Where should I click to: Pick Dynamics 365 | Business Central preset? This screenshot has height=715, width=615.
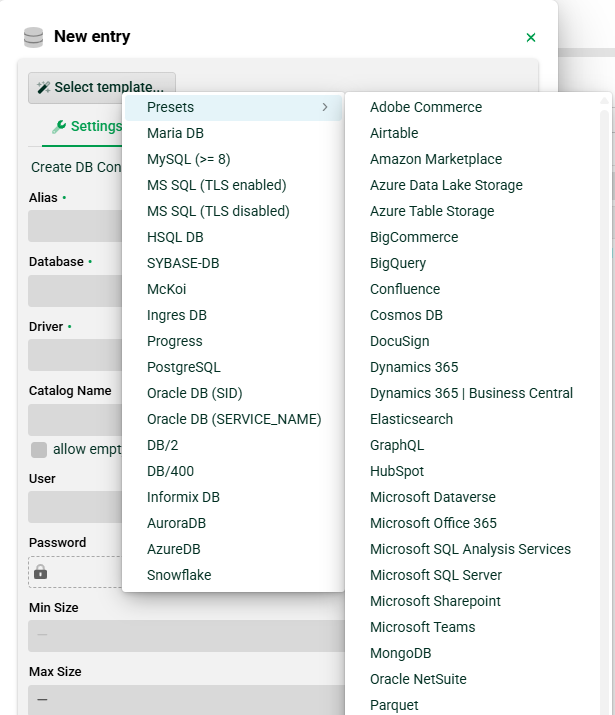(473, 393)
